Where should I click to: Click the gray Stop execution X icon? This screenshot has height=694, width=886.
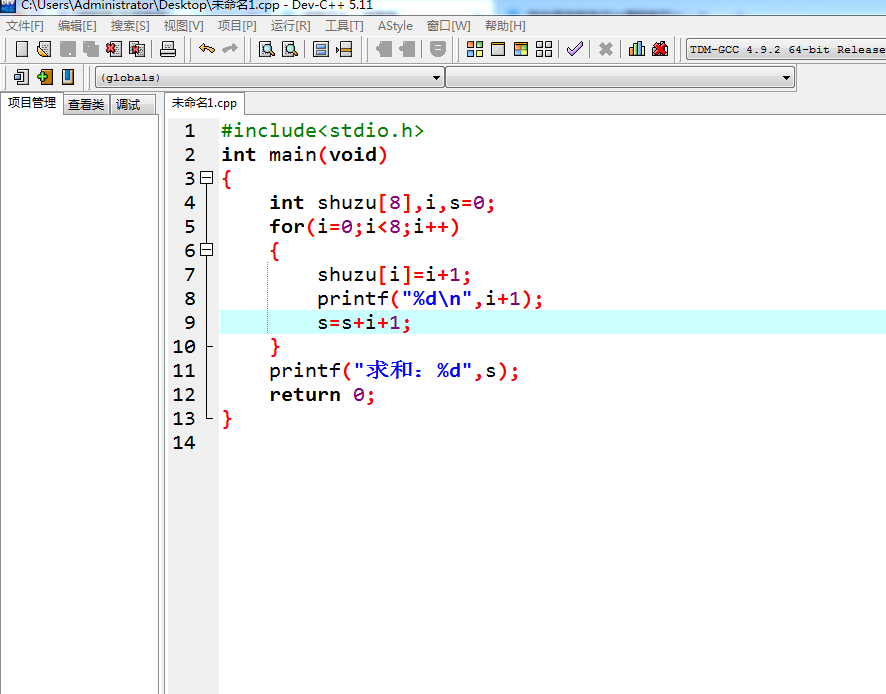pos(606,49)
